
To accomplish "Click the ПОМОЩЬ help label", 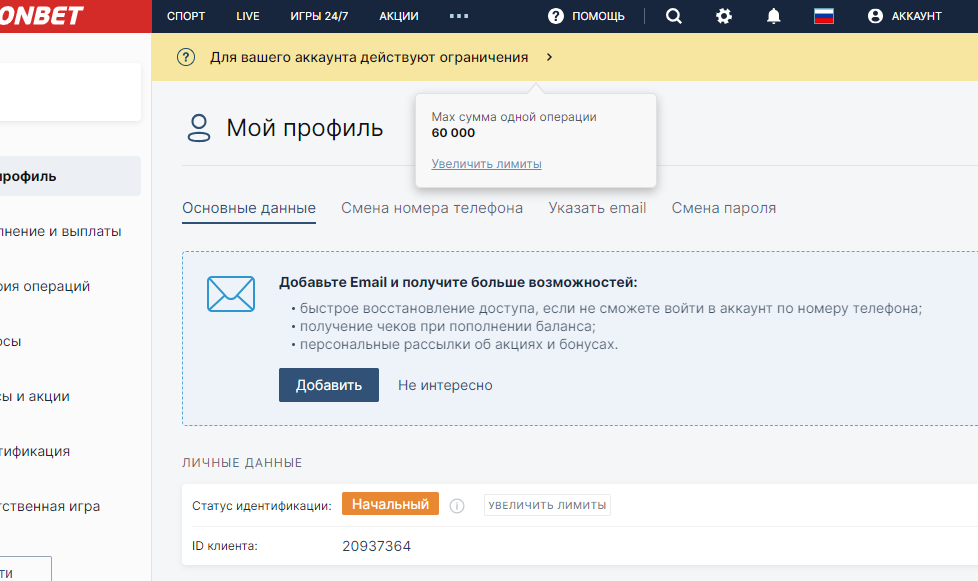I will click(598, 16).
